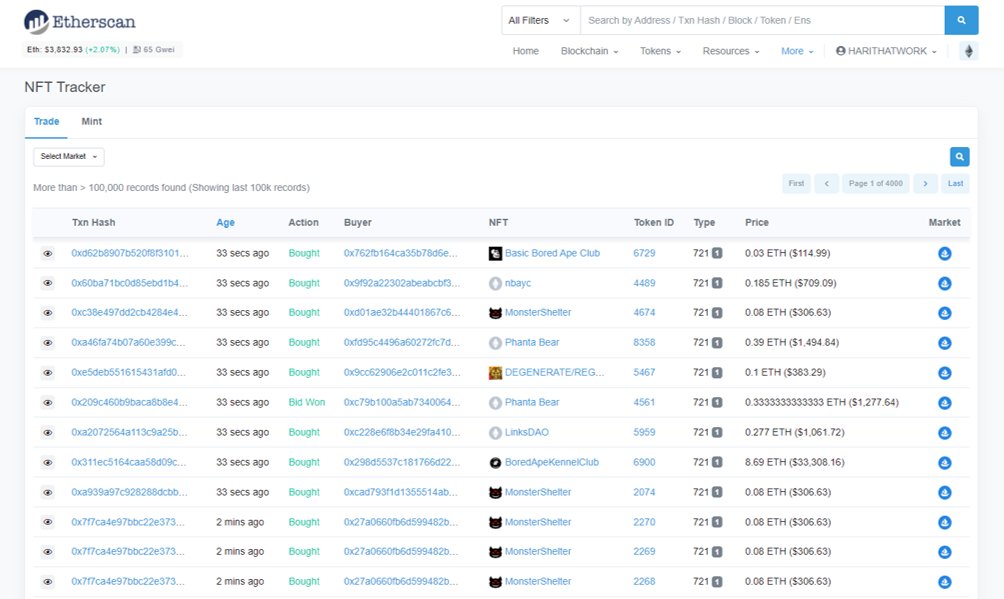Click the Etherscan logo
This screenshot has height=599, width=1004.
click(79, 22)
